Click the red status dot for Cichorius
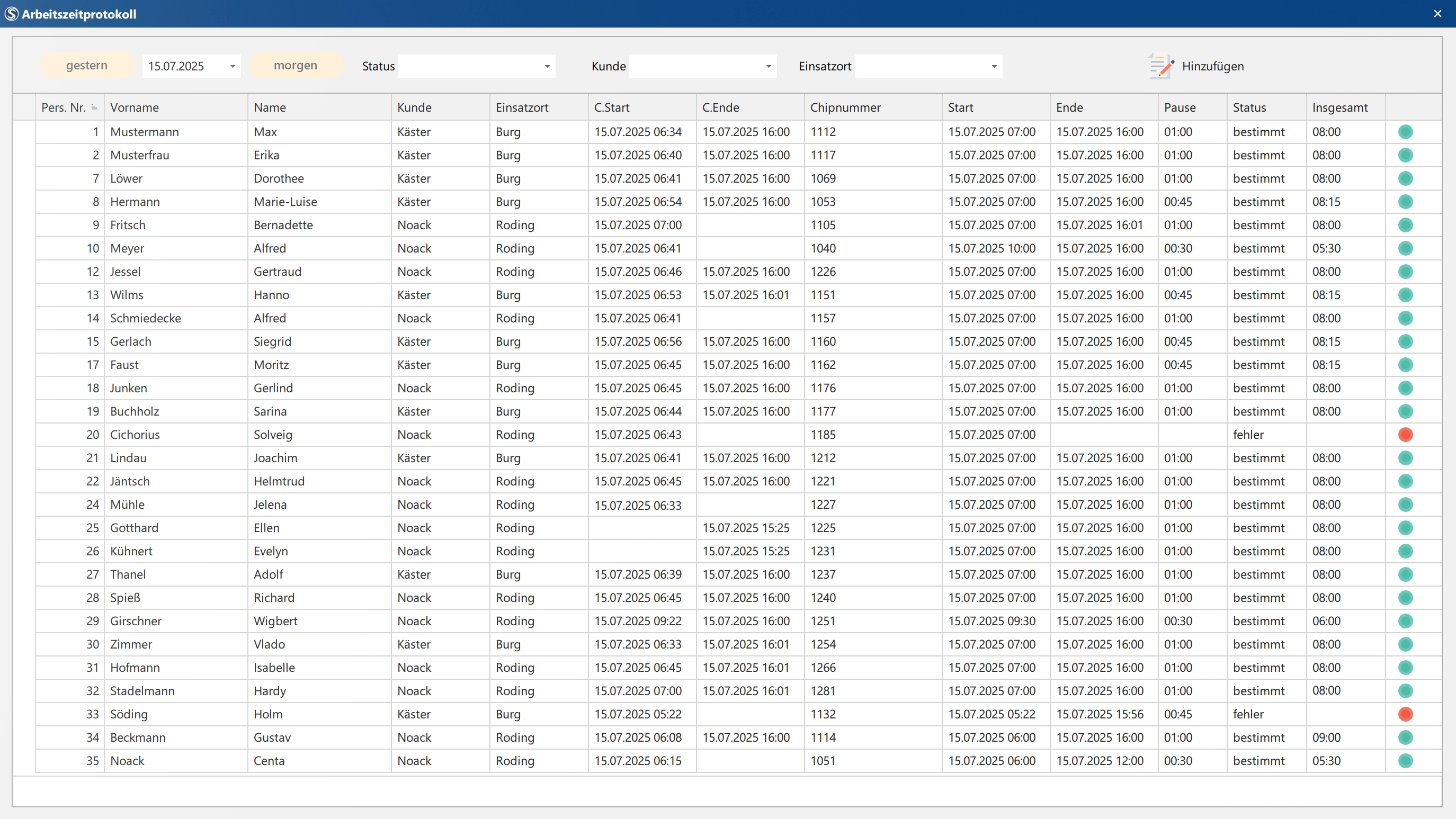This screenshot has height=819, width=1456. 1405,434
